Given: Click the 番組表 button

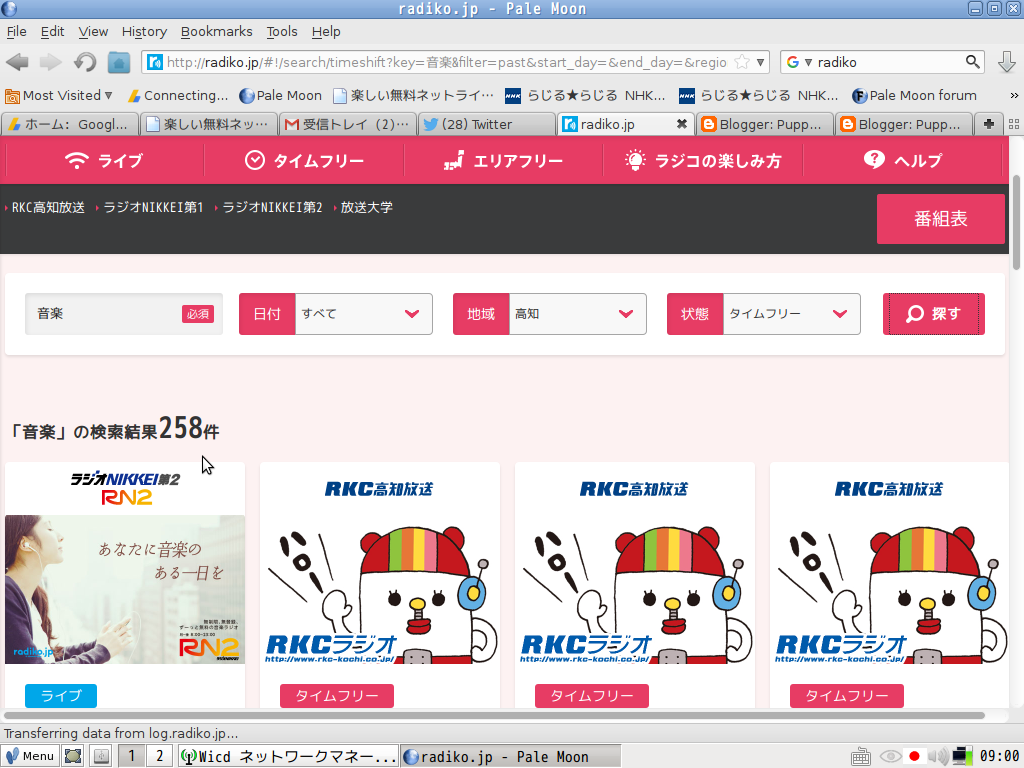Looking at the screenshot, I should [940, 218].
